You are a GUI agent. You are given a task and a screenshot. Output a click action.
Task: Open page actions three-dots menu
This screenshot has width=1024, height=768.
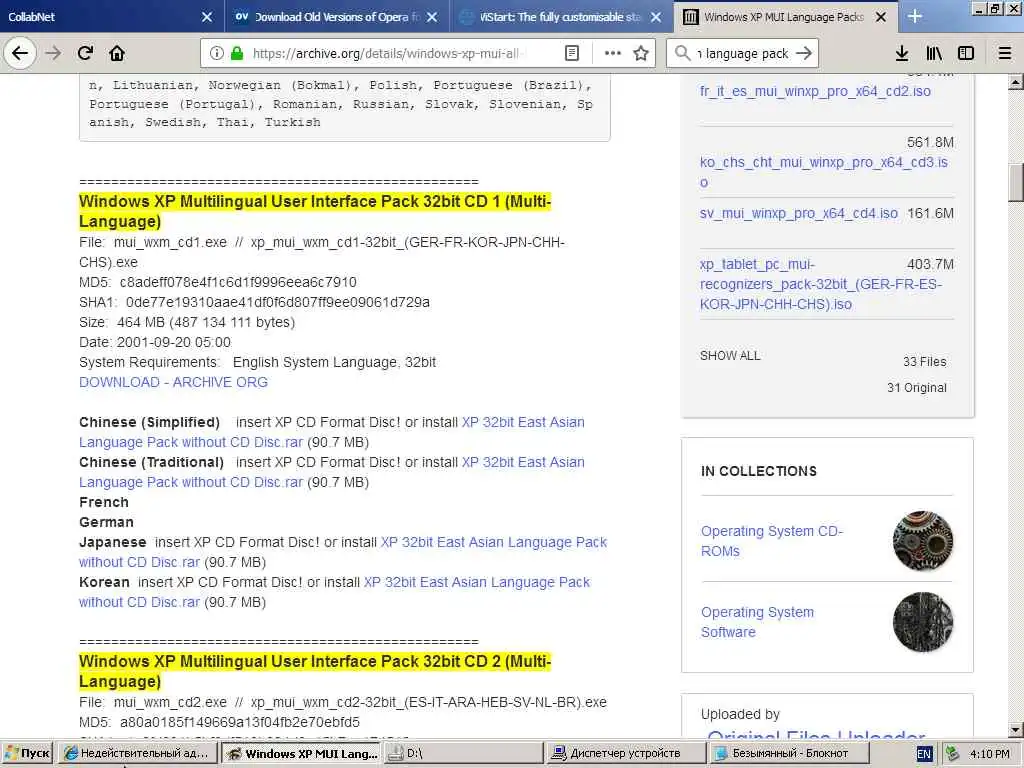click(613, 54)
